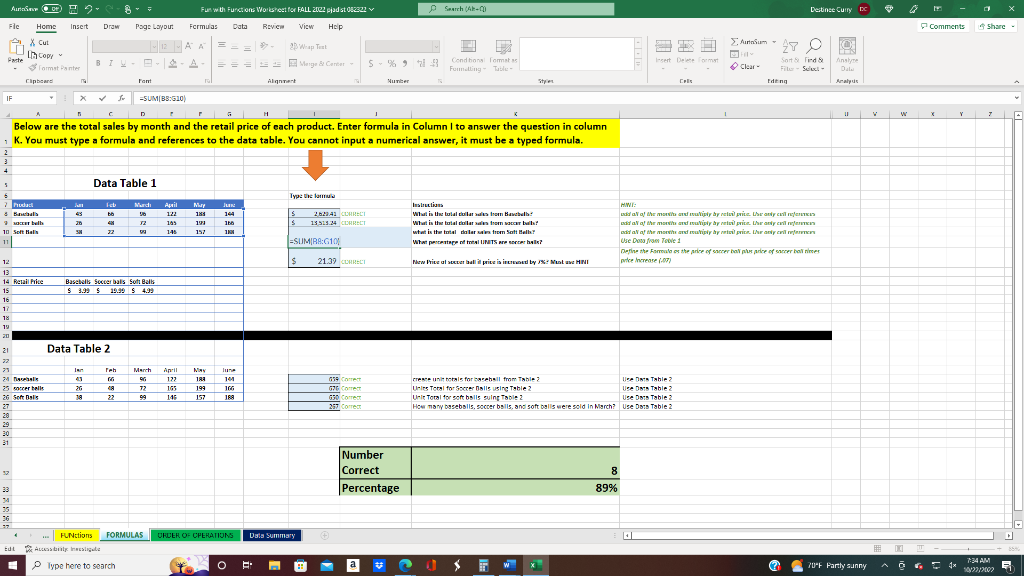Click the Share button

click(x=995, y=26)
